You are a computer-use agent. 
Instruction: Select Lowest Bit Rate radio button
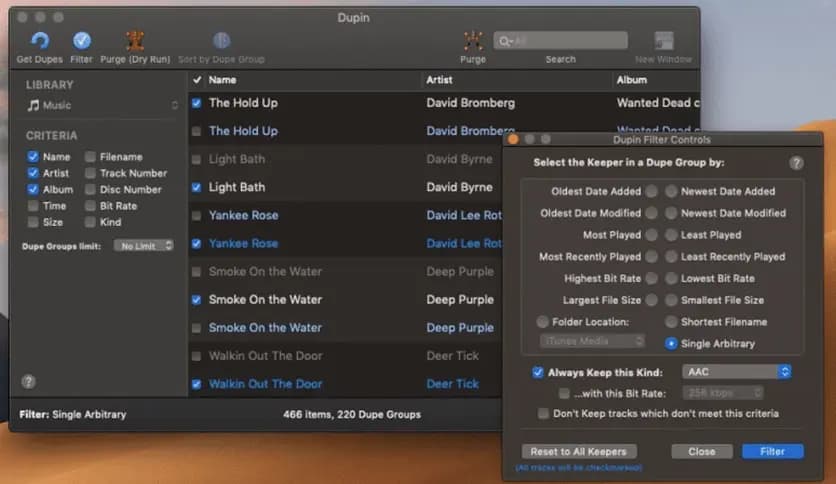point(671,278)
